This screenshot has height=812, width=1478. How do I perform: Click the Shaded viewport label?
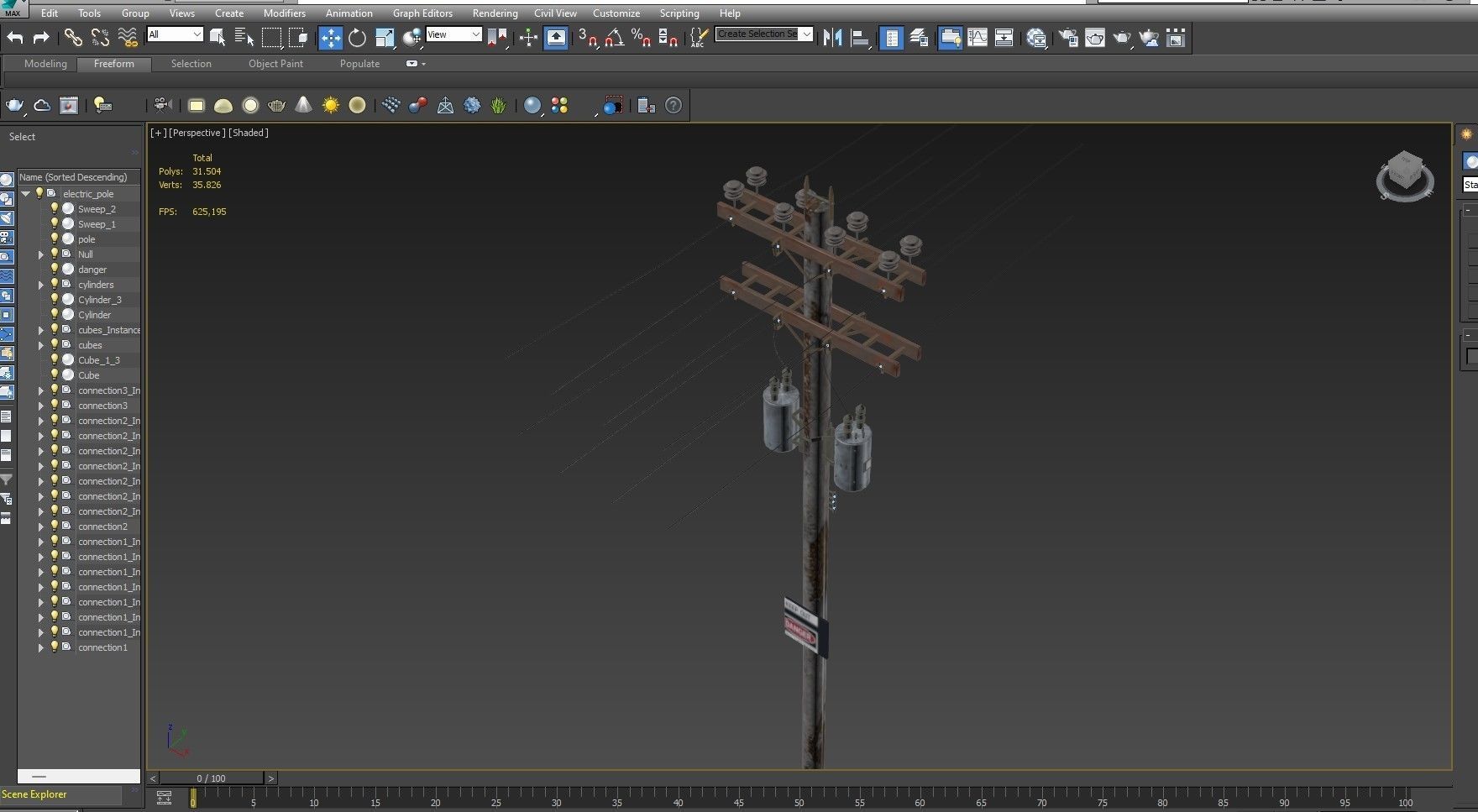[249, 133]
